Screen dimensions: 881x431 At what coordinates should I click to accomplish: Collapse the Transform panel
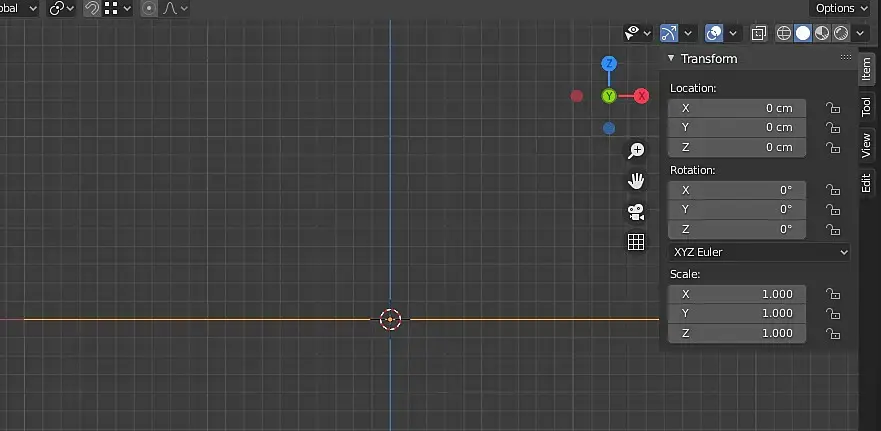coord(671,58)
